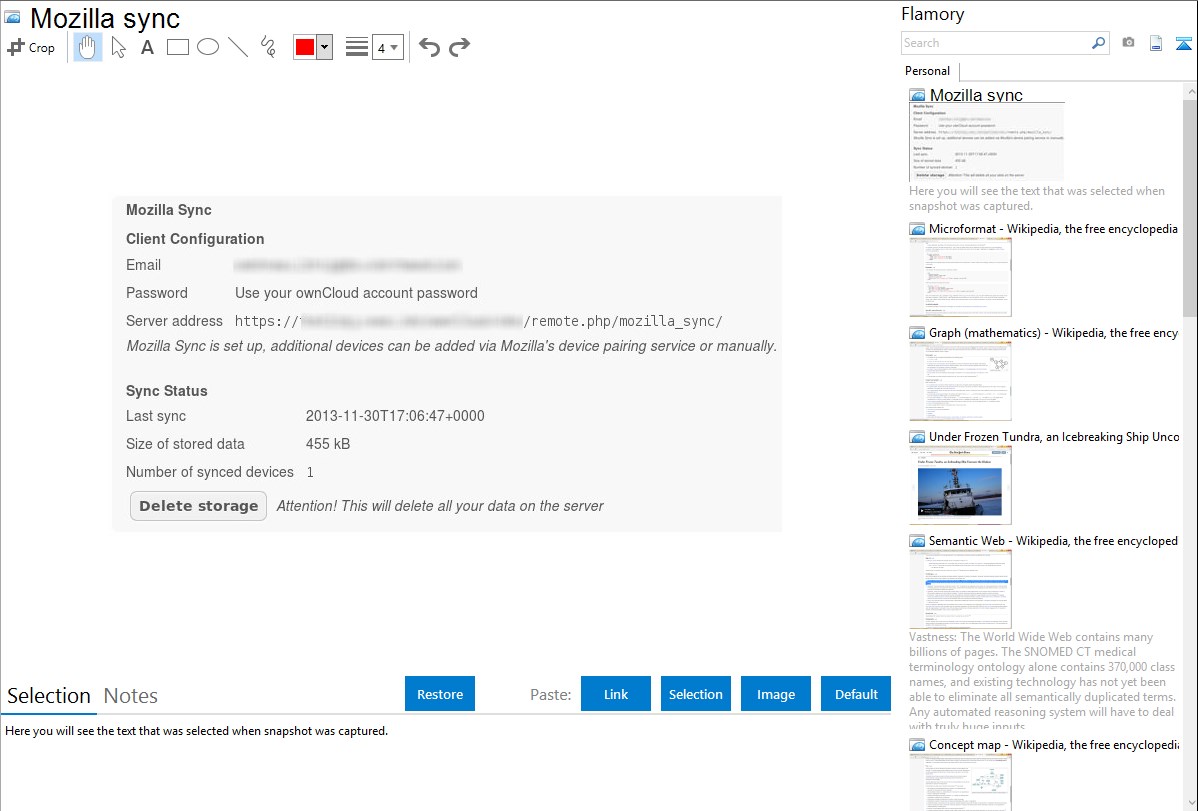The image size is (1198, 811).
Task: Open the line width 4 dropdown
Action: (388, 47)
